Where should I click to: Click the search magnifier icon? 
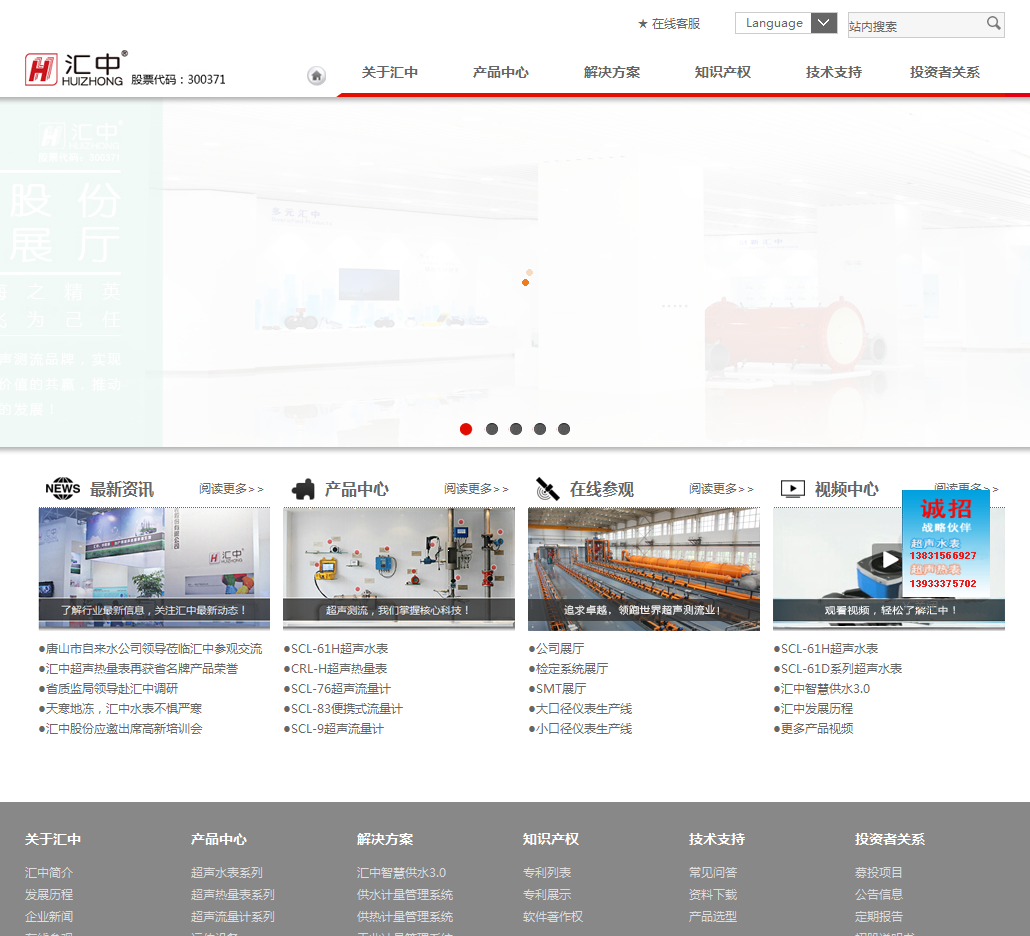click(993, 24)
